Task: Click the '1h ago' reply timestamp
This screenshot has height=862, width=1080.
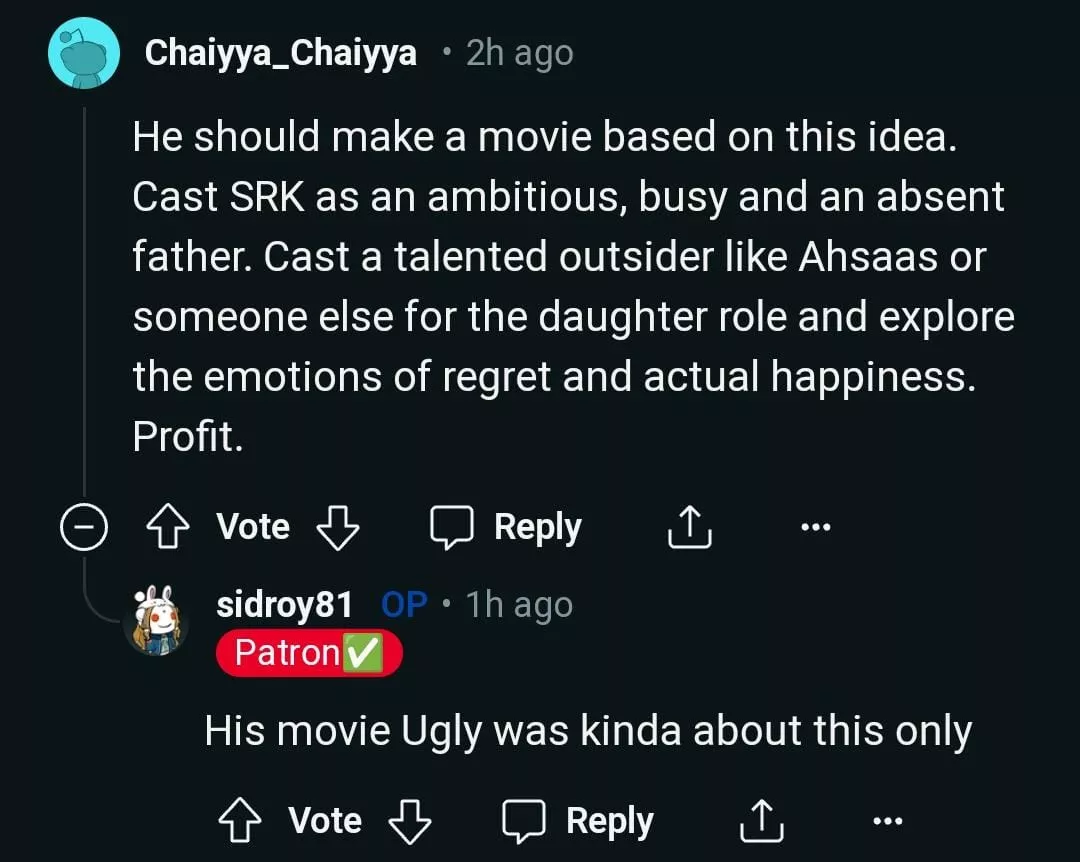Action: click(x=519, y=604)
